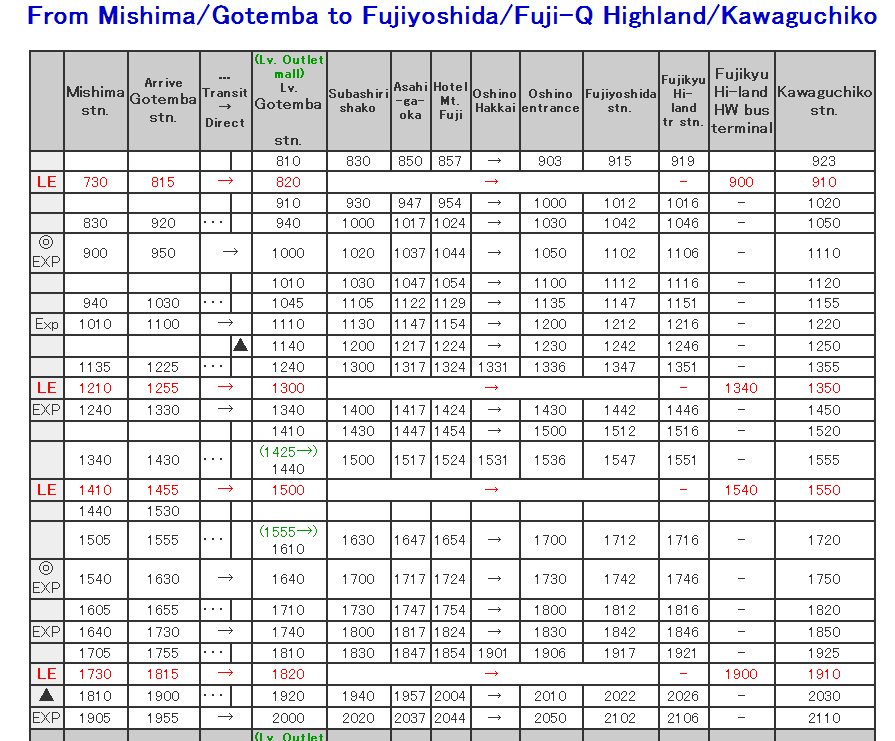The height and width of the screenshot is (741, 895).
Task: Click the '1905' Mishima departure time
Action: pyautogui.click(x=95, y=718)
